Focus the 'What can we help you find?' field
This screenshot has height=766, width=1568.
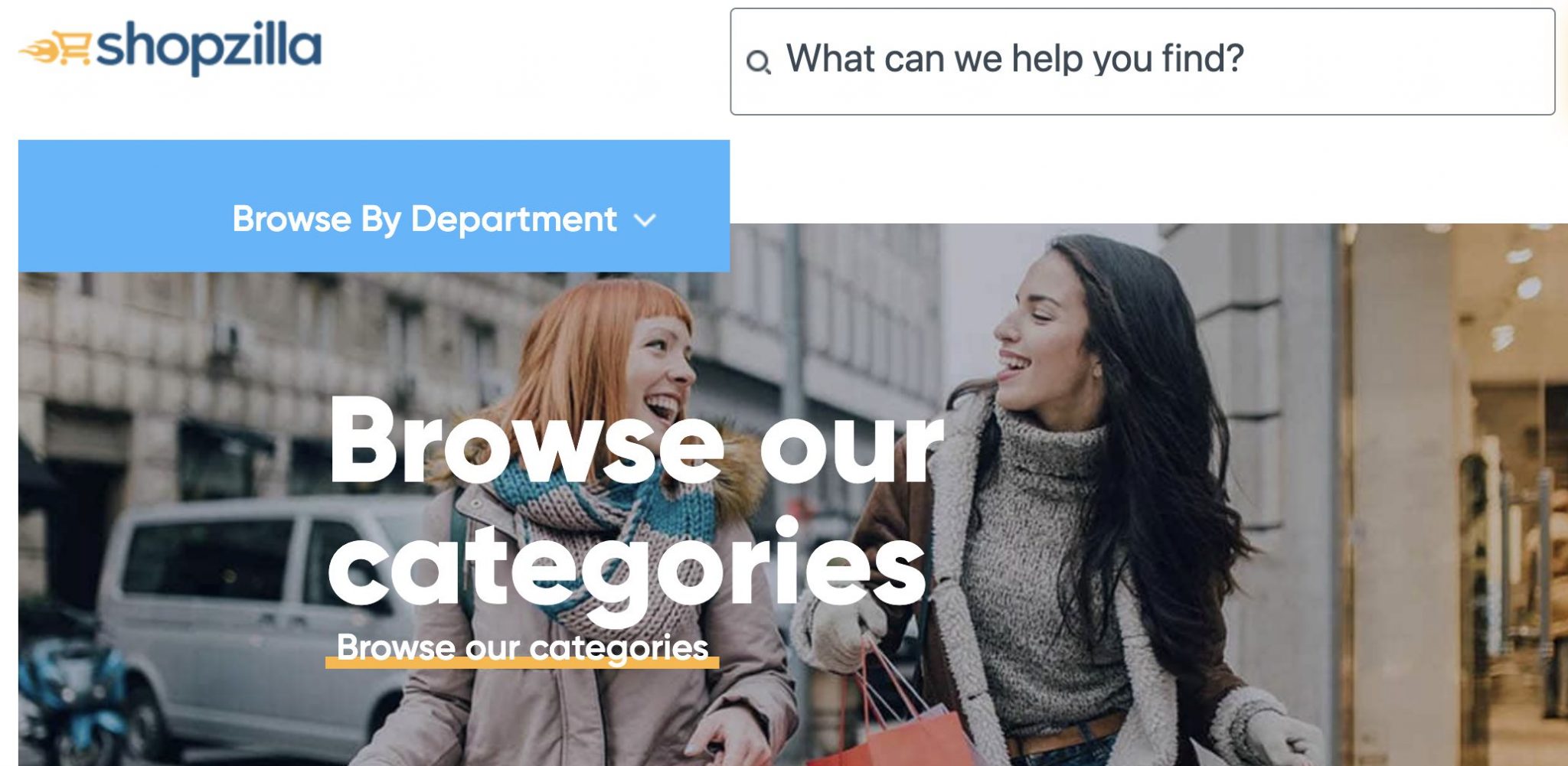point(1142,61)
